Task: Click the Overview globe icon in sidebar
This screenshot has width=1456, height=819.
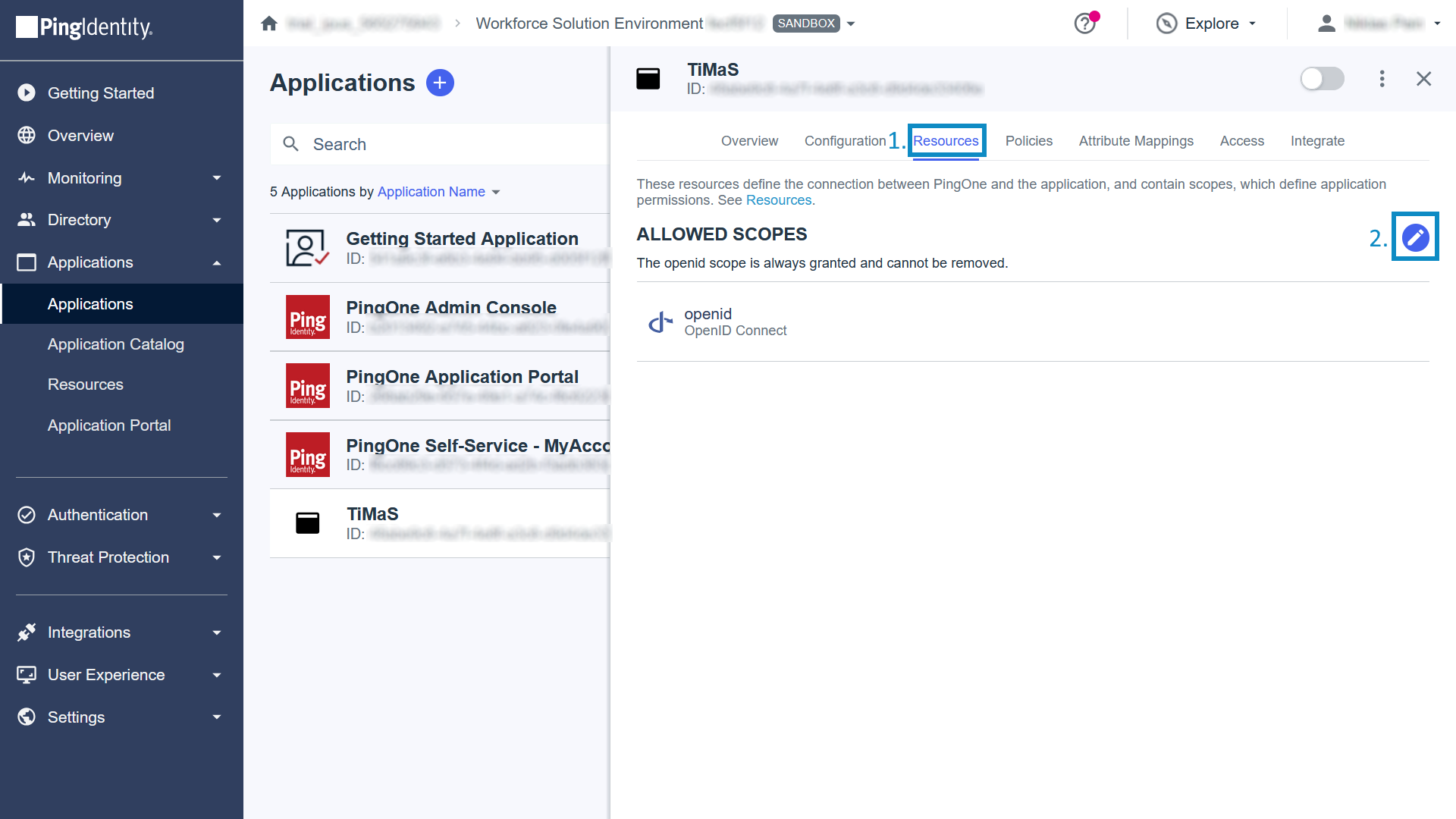Action: tap(27, 135)
